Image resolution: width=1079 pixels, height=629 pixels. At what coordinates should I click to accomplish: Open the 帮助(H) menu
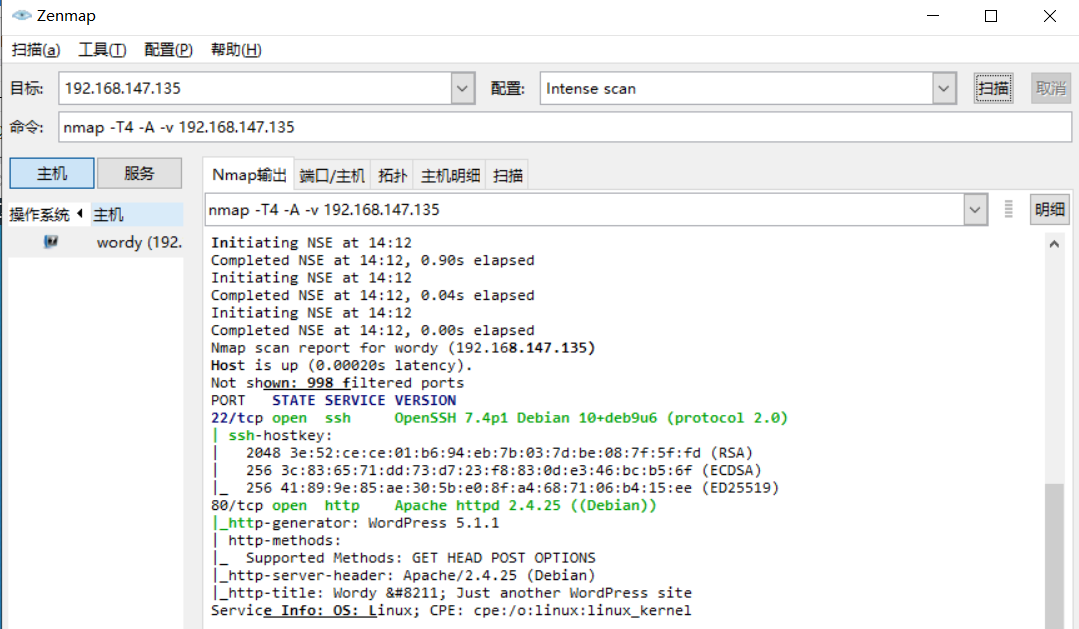click(236, 50)
